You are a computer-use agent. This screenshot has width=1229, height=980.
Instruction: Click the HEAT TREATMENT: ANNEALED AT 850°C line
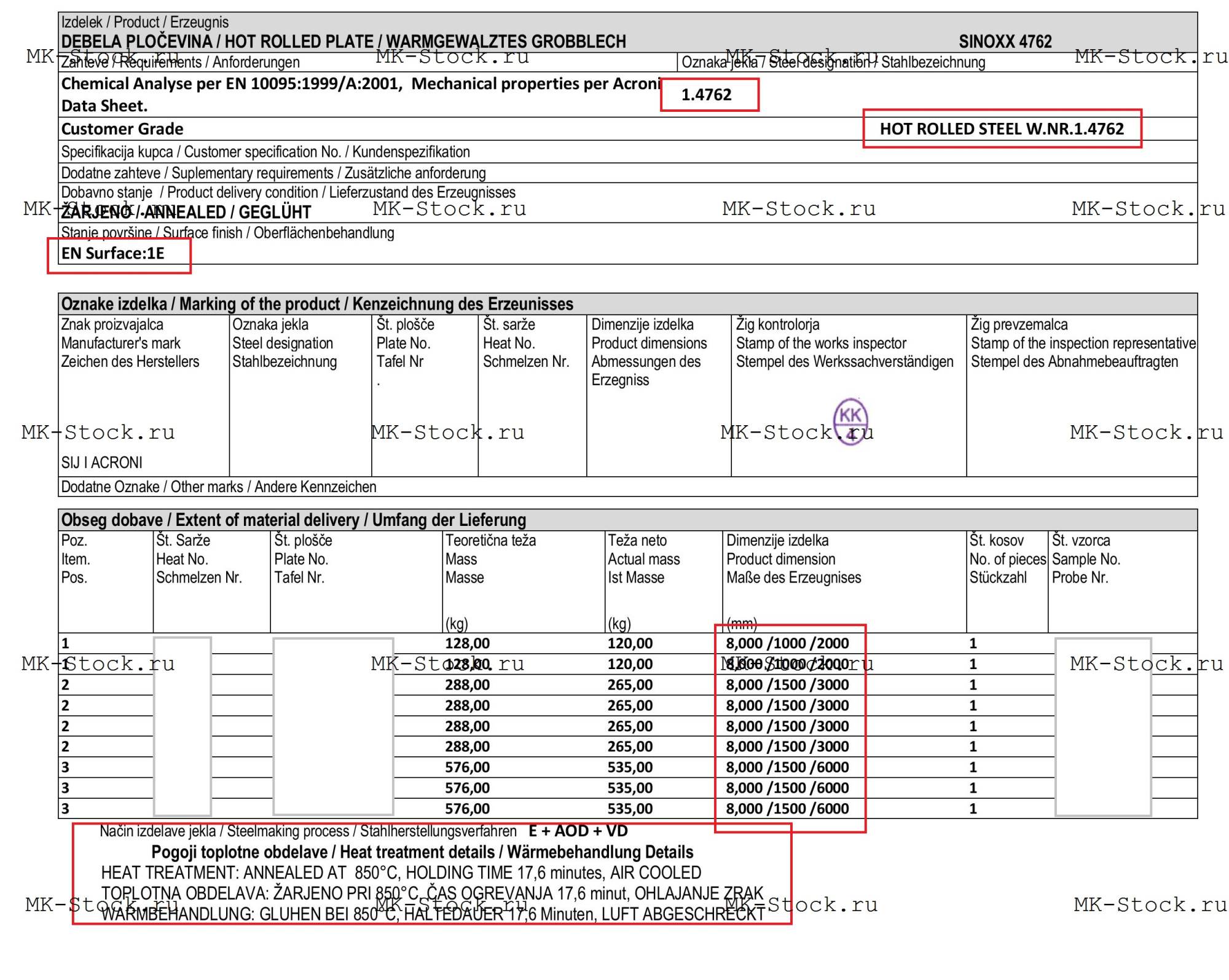tap(401, 873)
